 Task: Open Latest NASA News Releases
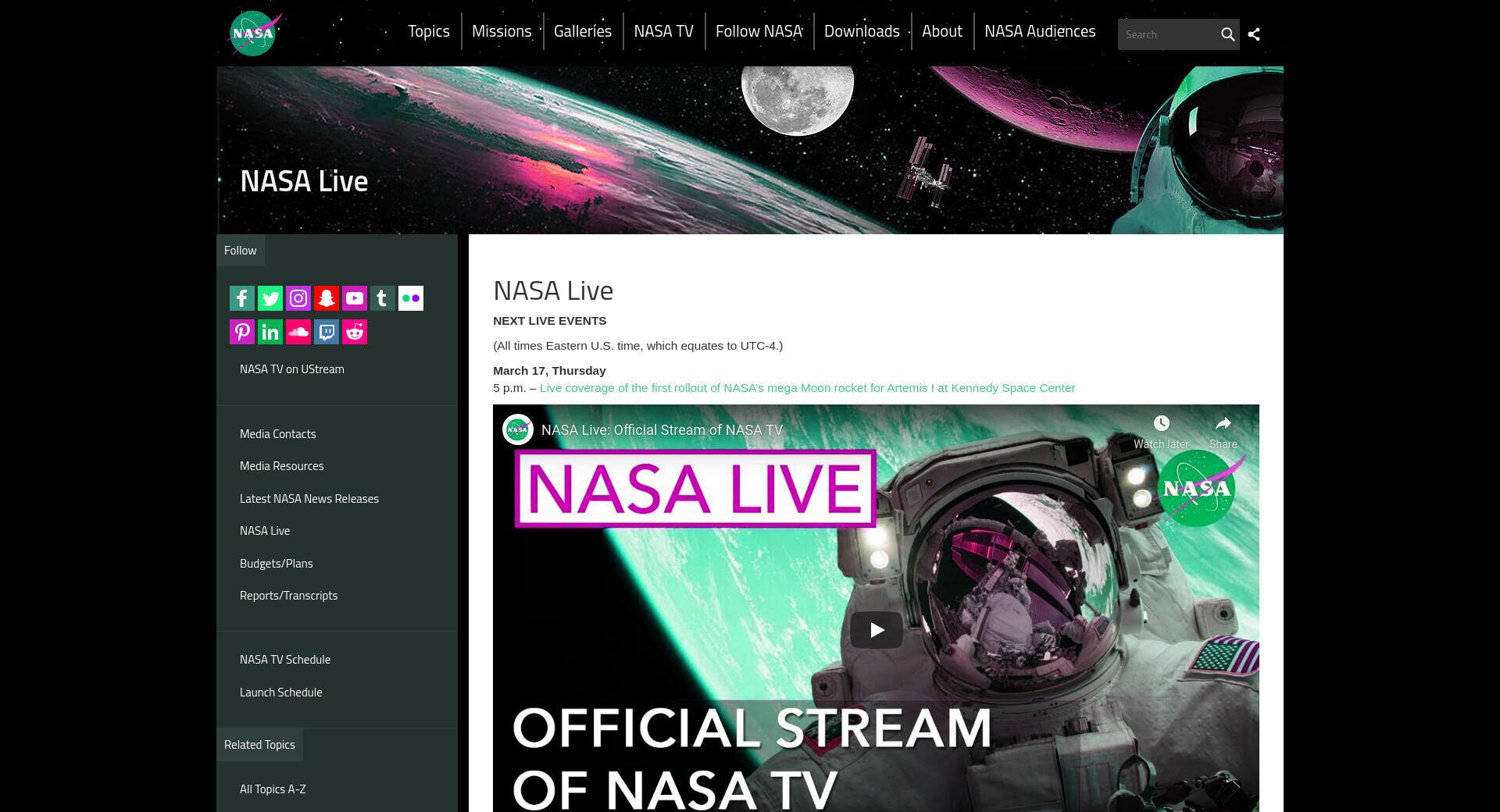(309, 499)
